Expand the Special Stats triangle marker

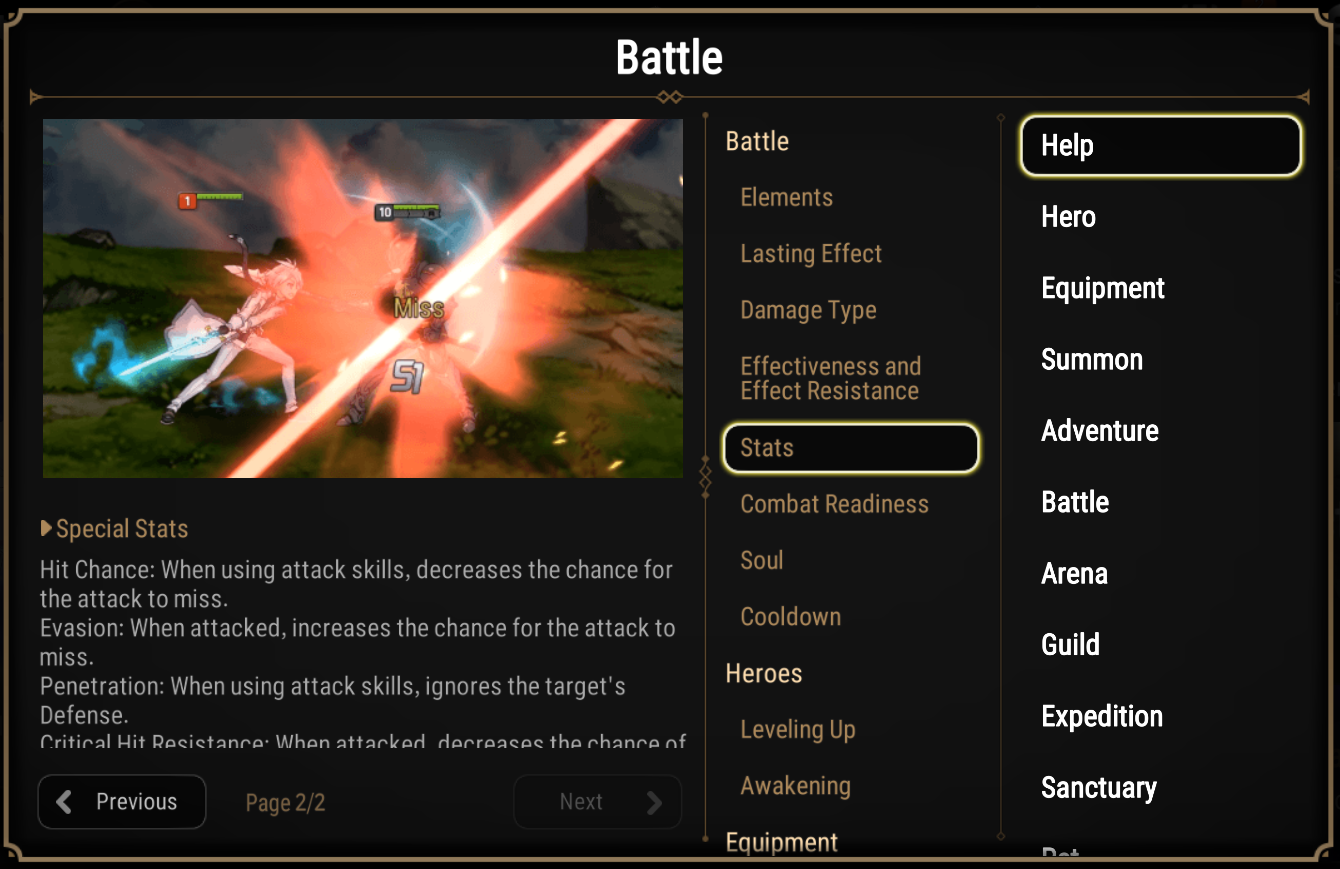[x=46, y=528]
